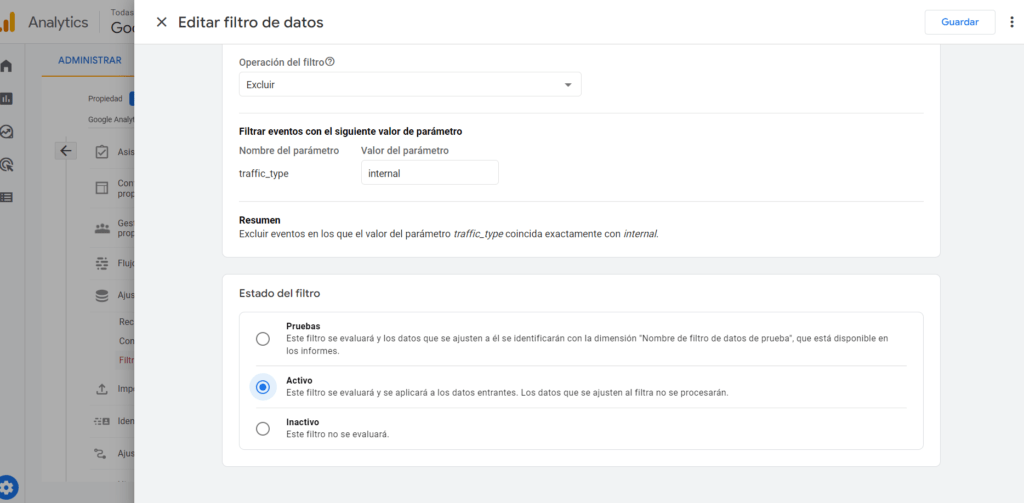Open the Setup Assistant checkbox icon

click(x=102, y=152)
